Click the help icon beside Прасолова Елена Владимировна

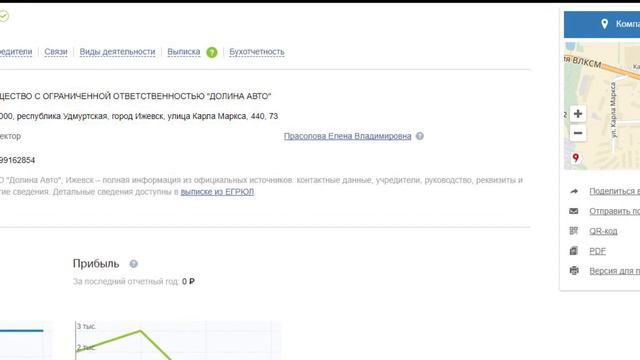(420, 136)
